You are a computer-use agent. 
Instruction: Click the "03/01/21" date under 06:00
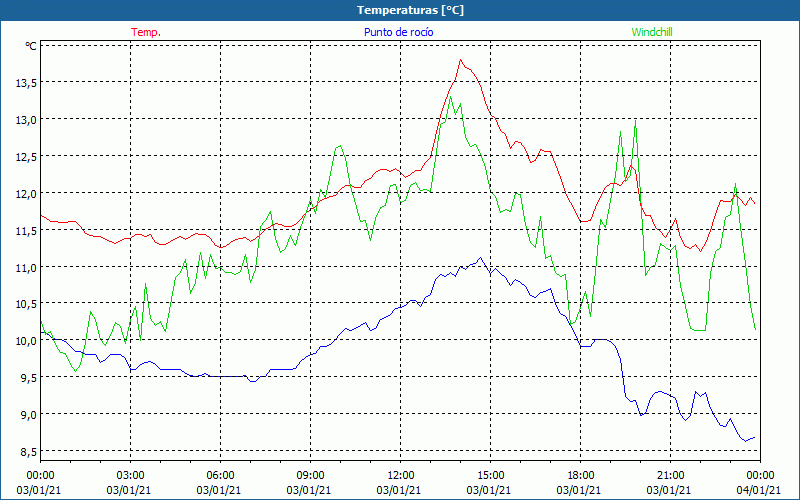(x=219, y=490)
